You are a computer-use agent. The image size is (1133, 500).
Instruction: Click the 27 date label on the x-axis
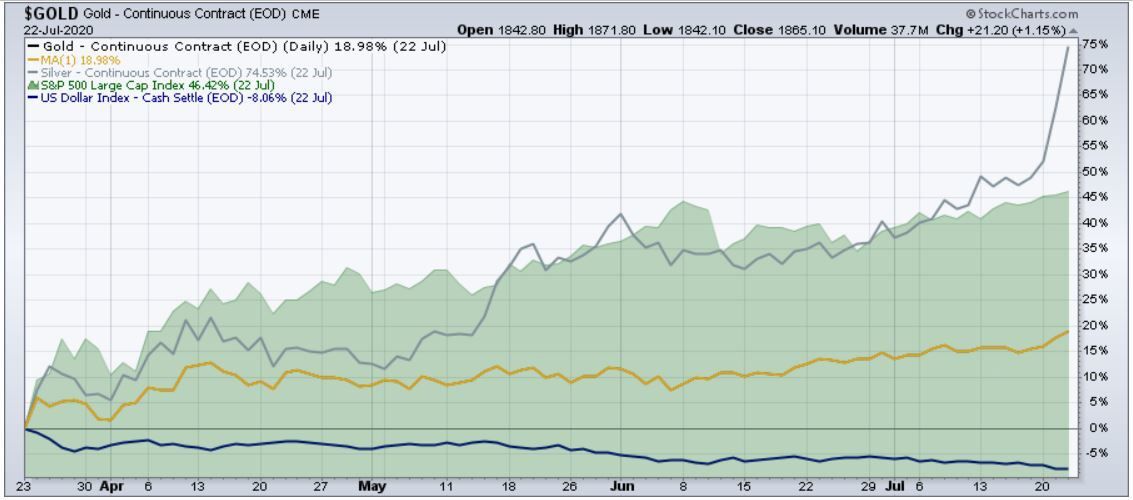point(323,486)
